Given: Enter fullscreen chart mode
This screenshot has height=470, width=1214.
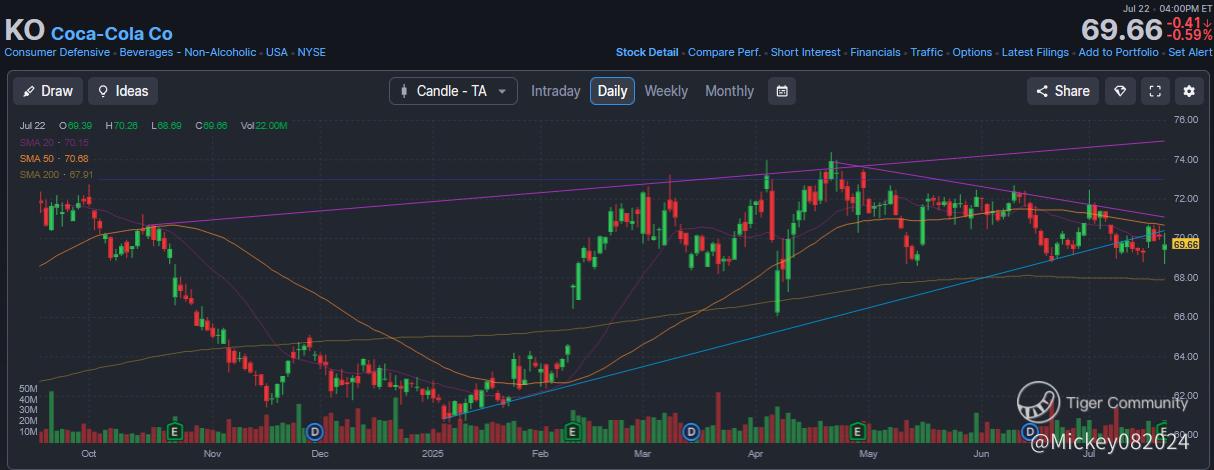Looking at the screenshot, I should (1155, 91).
